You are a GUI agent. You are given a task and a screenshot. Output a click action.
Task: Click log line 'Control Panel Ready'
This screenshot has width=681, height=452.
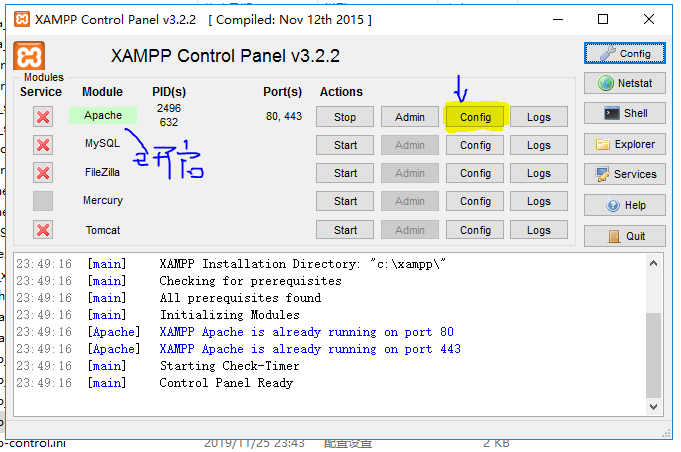(x=226, y=383)
